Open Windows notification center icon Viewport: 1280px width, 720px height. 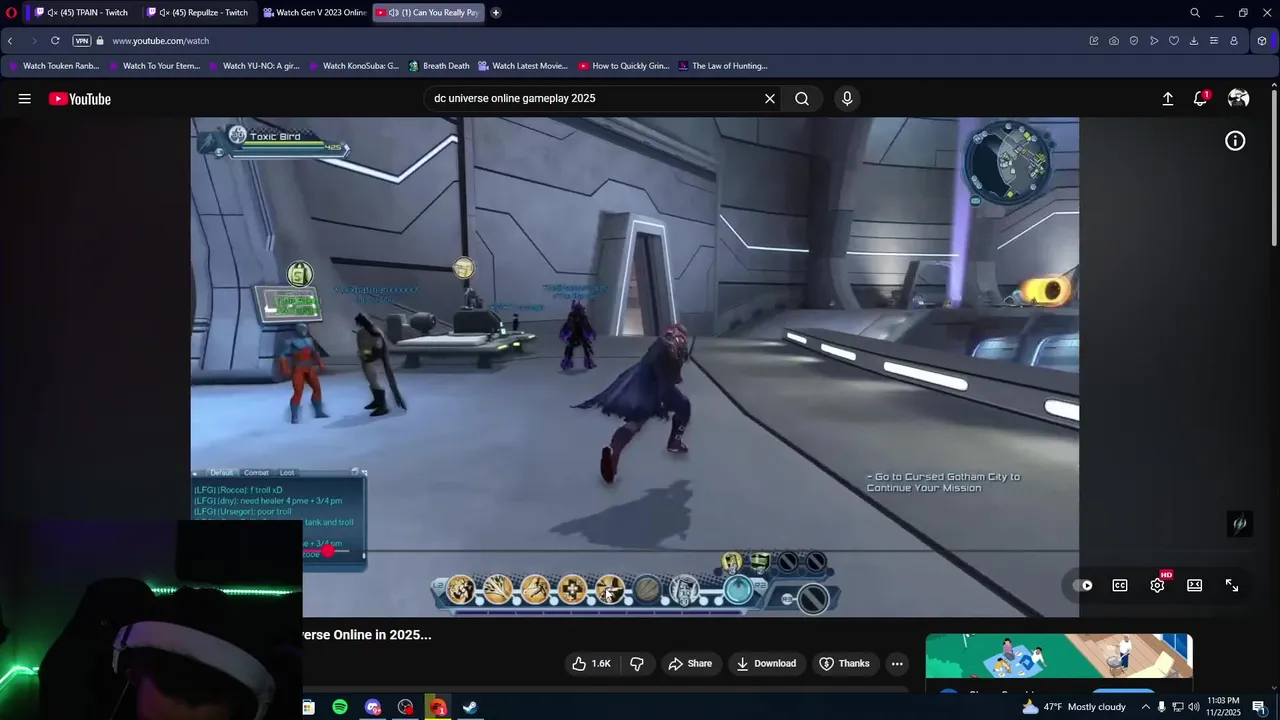click(1259, 707)
